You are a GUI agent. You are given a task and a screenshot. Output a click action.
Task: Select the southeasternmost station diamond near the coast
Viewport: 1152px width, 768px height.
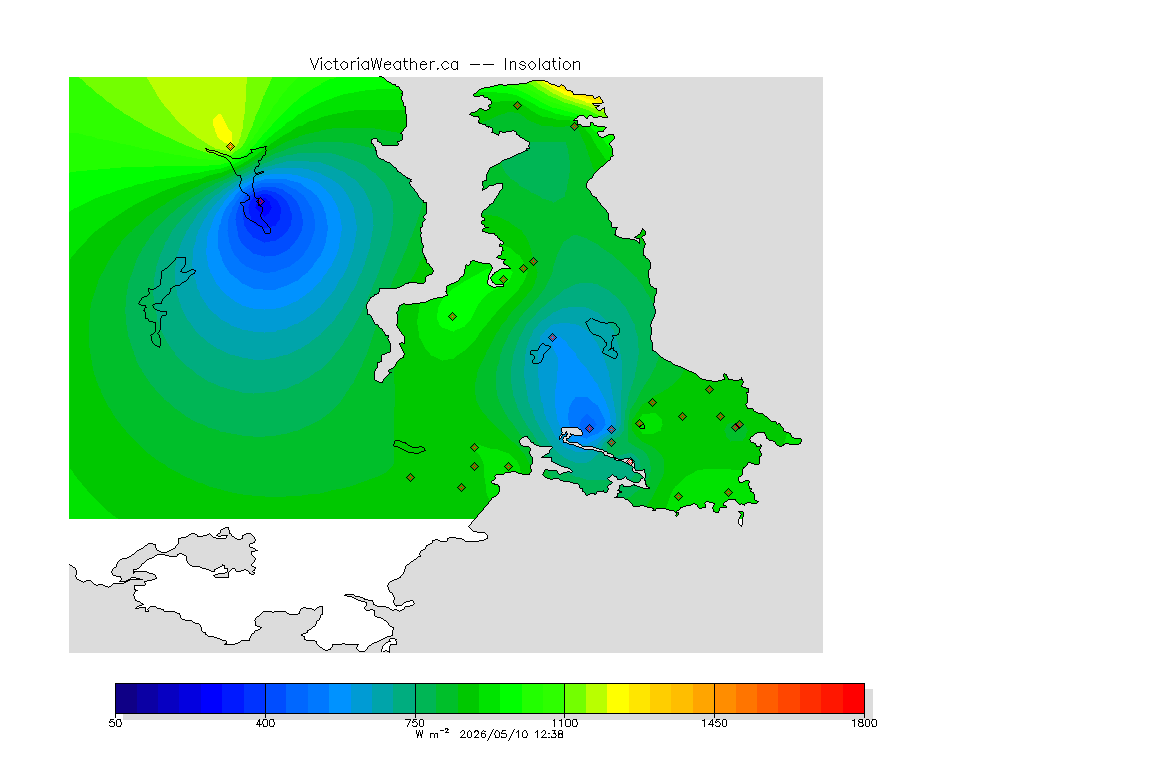click(728, 493)
